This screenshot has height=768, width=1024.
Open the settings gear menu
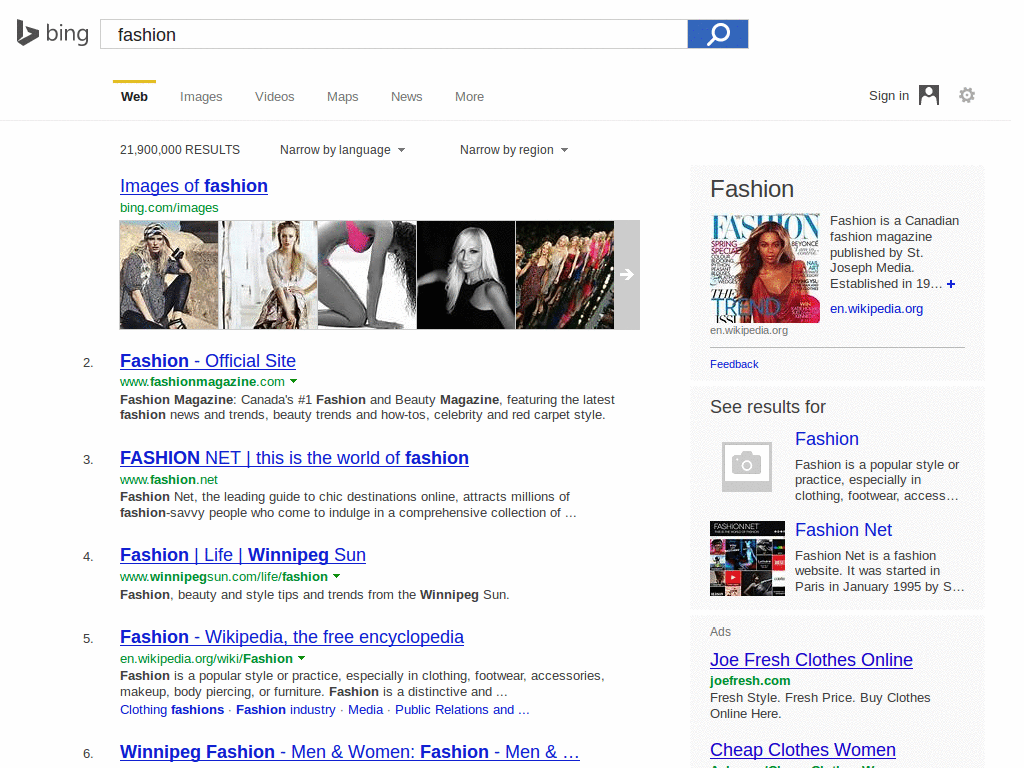click(x=966, y=95)
